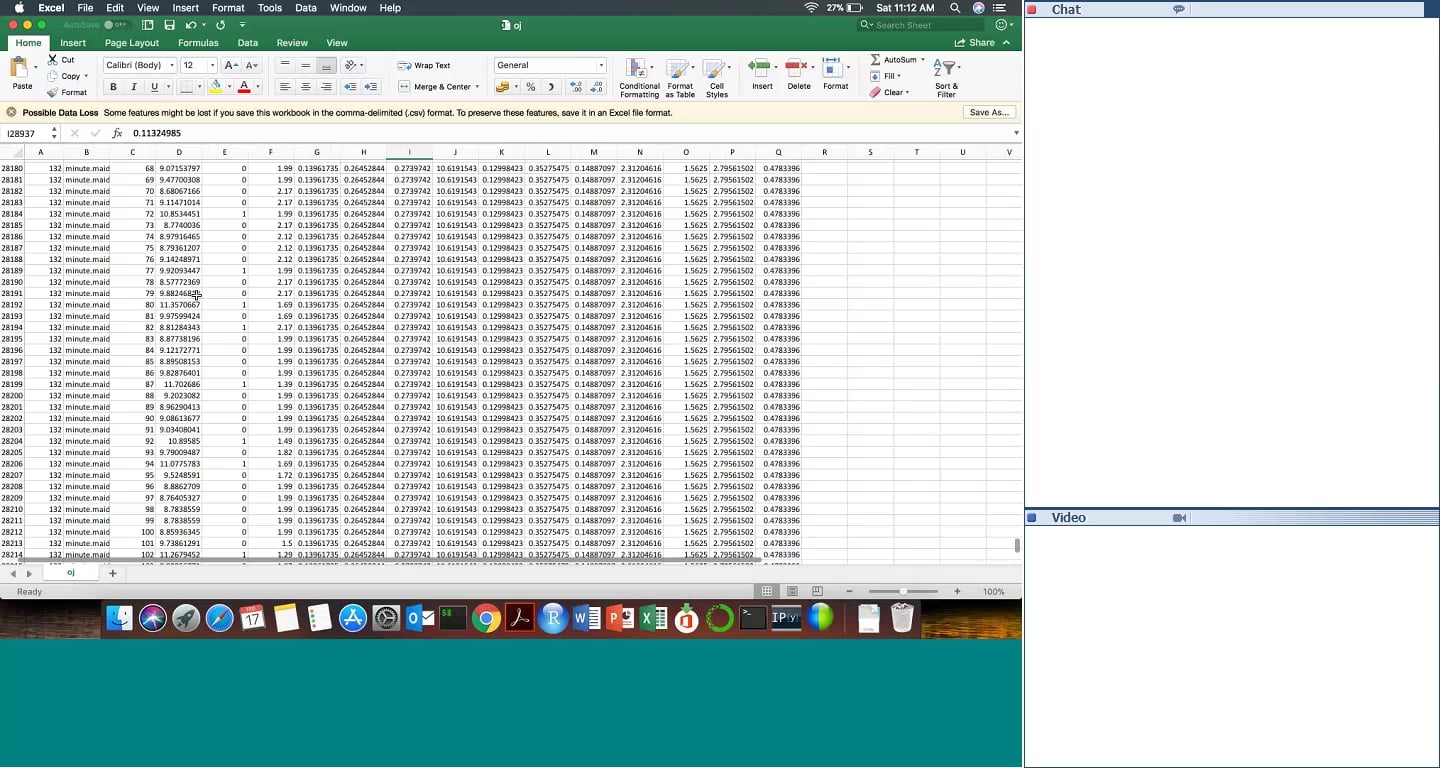Screen dimensions: 1440x768
Task: Dismiss the Possible Data Loss warning
Action: tap(11, 113)
